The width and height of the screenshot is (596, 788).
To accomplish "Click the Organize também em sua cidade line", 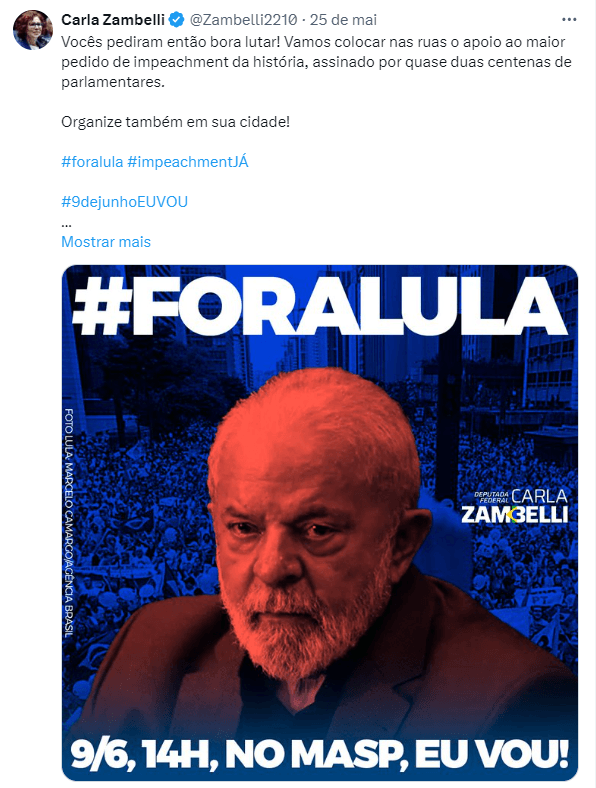I will (175, 122).
